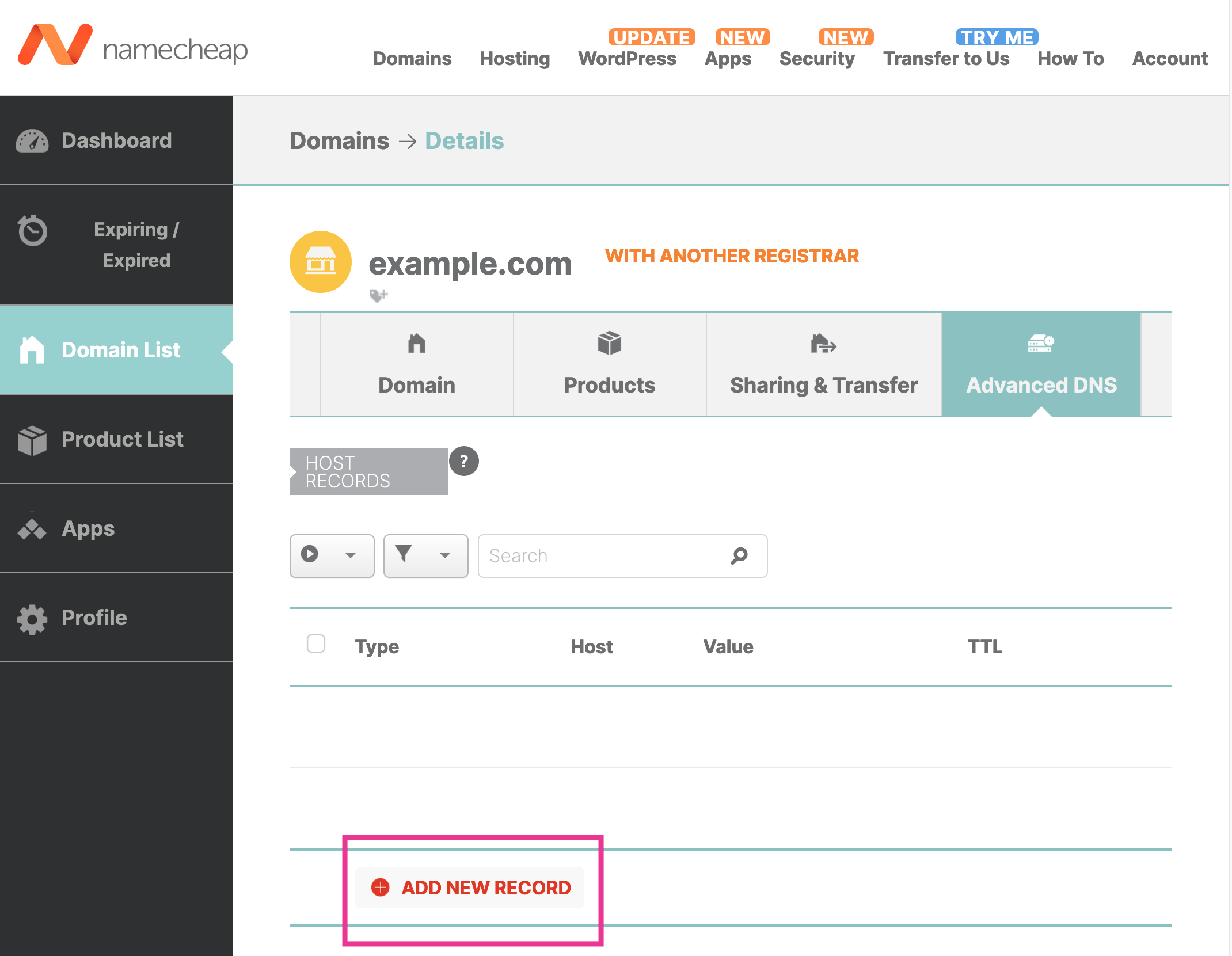Click the Type column header

pyautogui.click(x=377, y=646)
